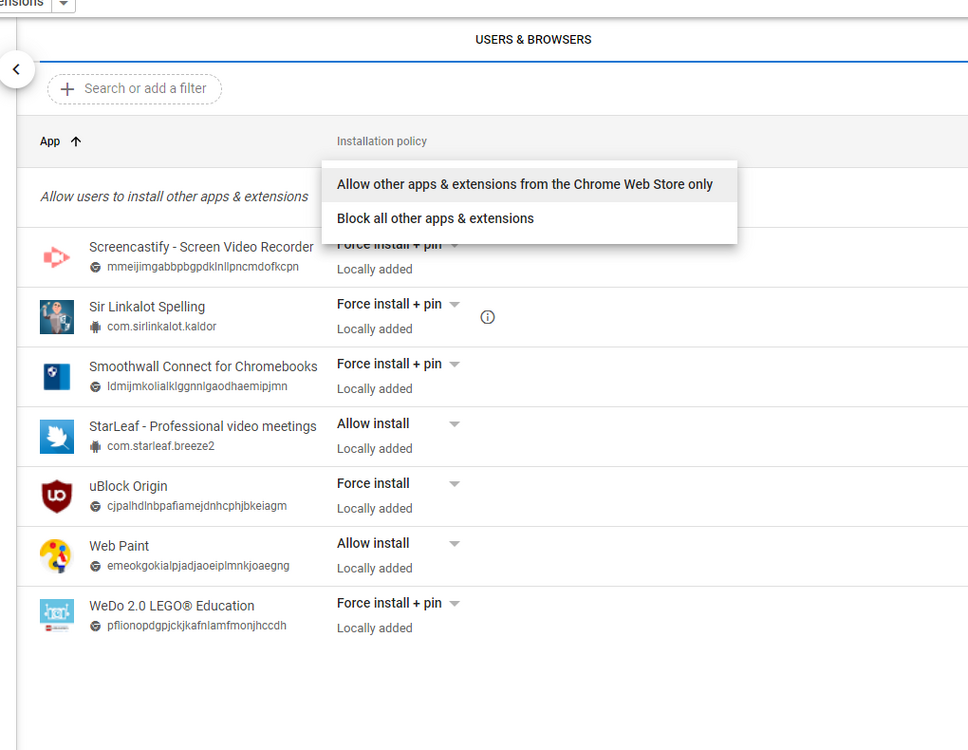968x750 pixels.
Task: Expand WeDo 2.0 installation policy dropdown
Action: (x=454, y=604)
